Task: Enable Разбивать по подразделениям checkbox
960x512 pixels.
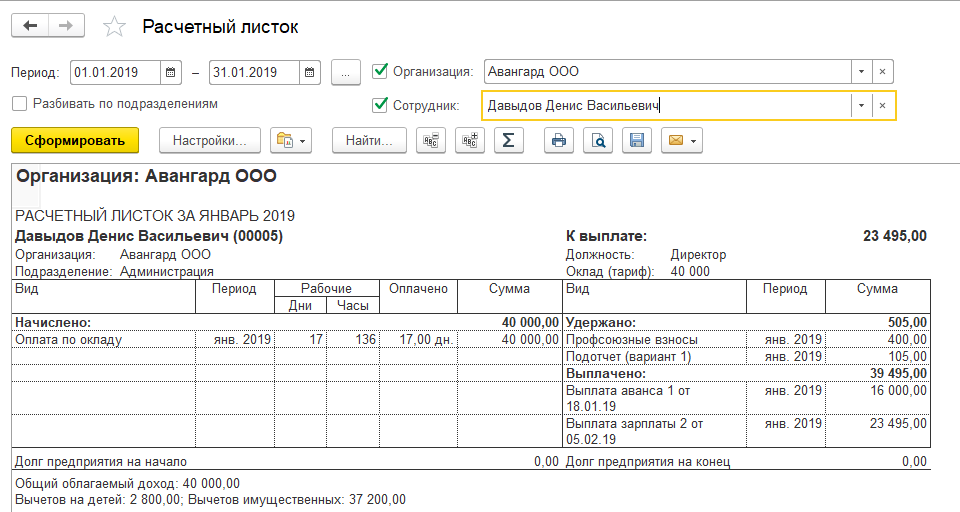Action: pos(19,103)
